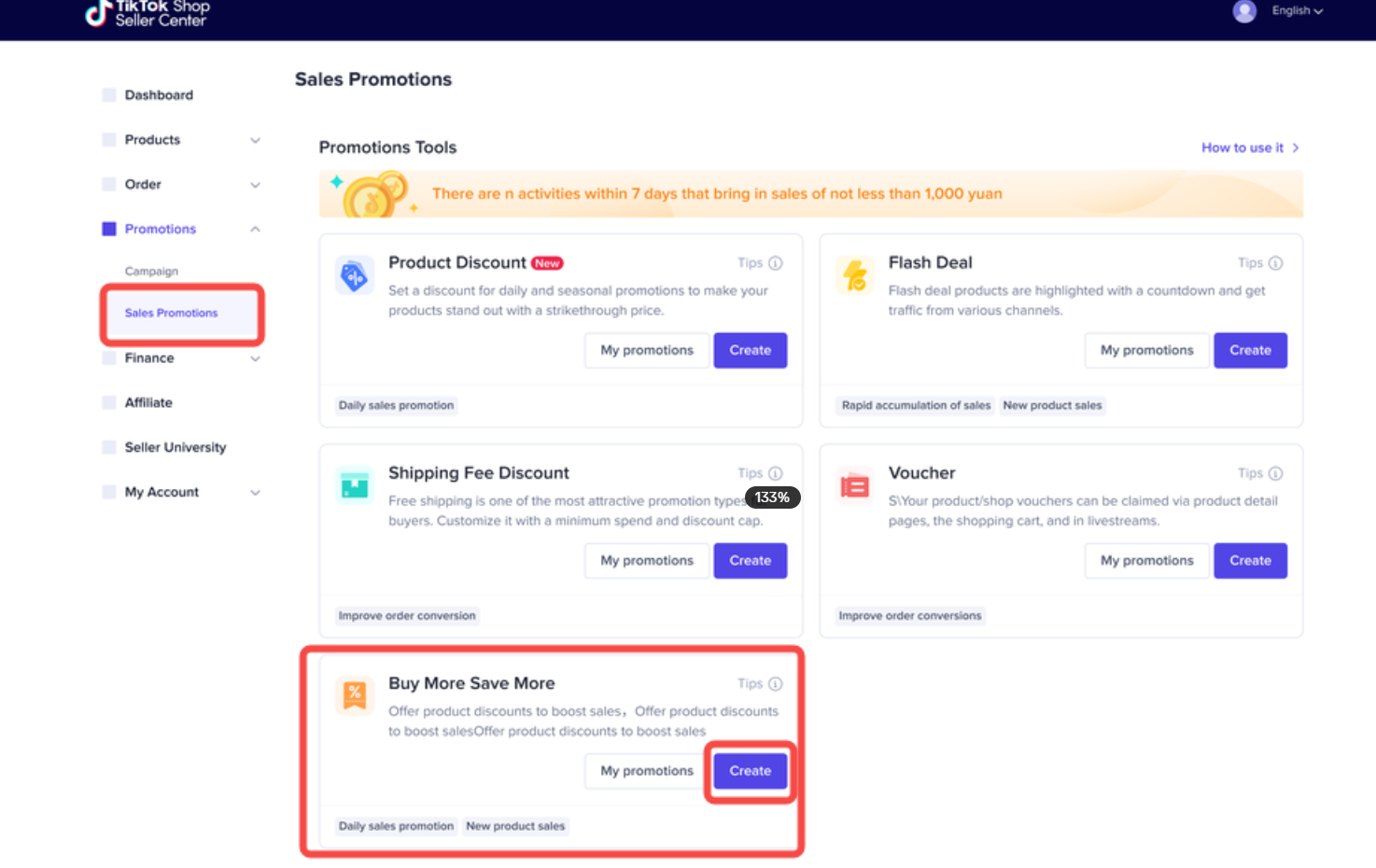Click the Flash Deal lightning icon
Image resolution: width=1376 pixels, height=868 pixels.
tap(854, 275)
